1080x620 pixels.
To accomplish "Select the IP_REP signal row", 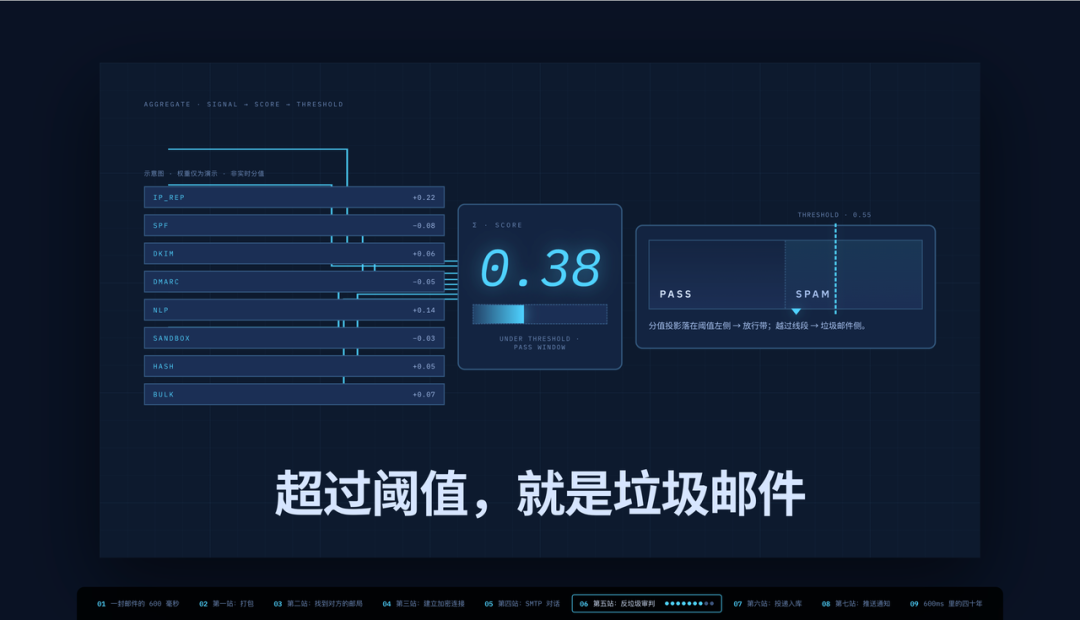I will [294, 197].
